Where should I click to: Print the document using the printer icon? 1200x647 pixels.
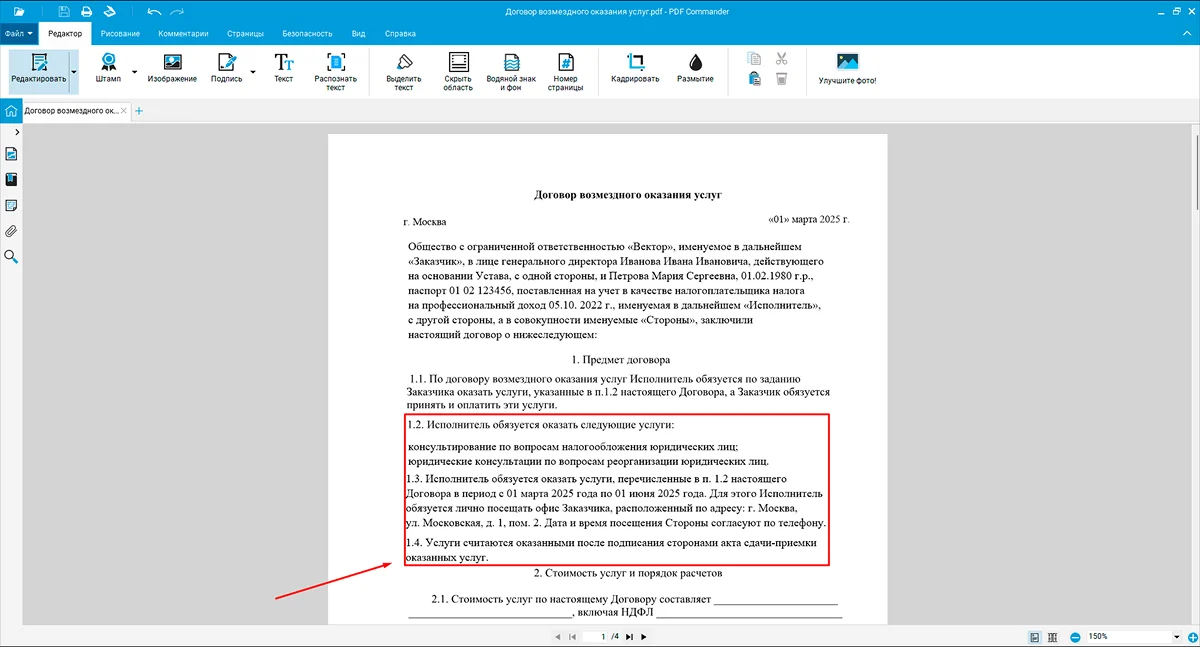click(86, 11)
